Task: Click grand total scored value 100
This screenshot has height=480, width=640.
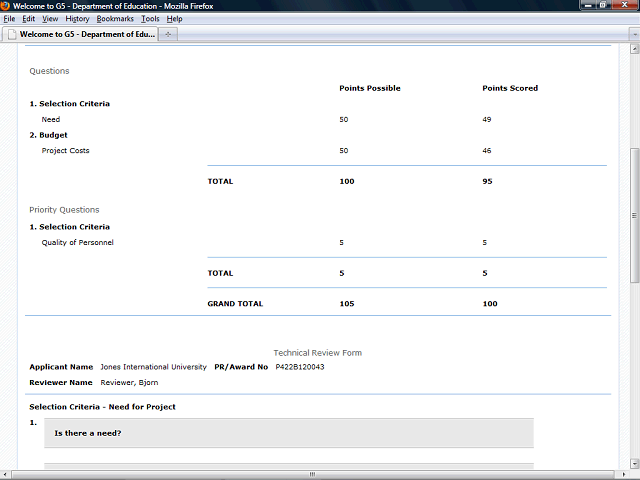Action: pos(490,304)
